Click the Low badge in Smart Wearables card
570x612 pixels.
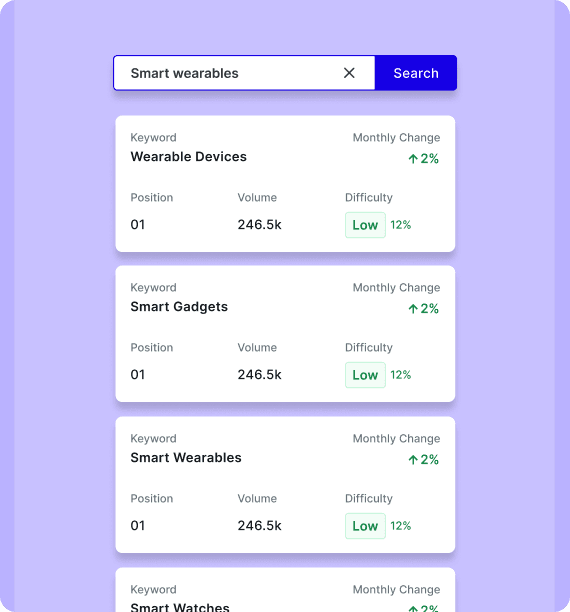365,526
